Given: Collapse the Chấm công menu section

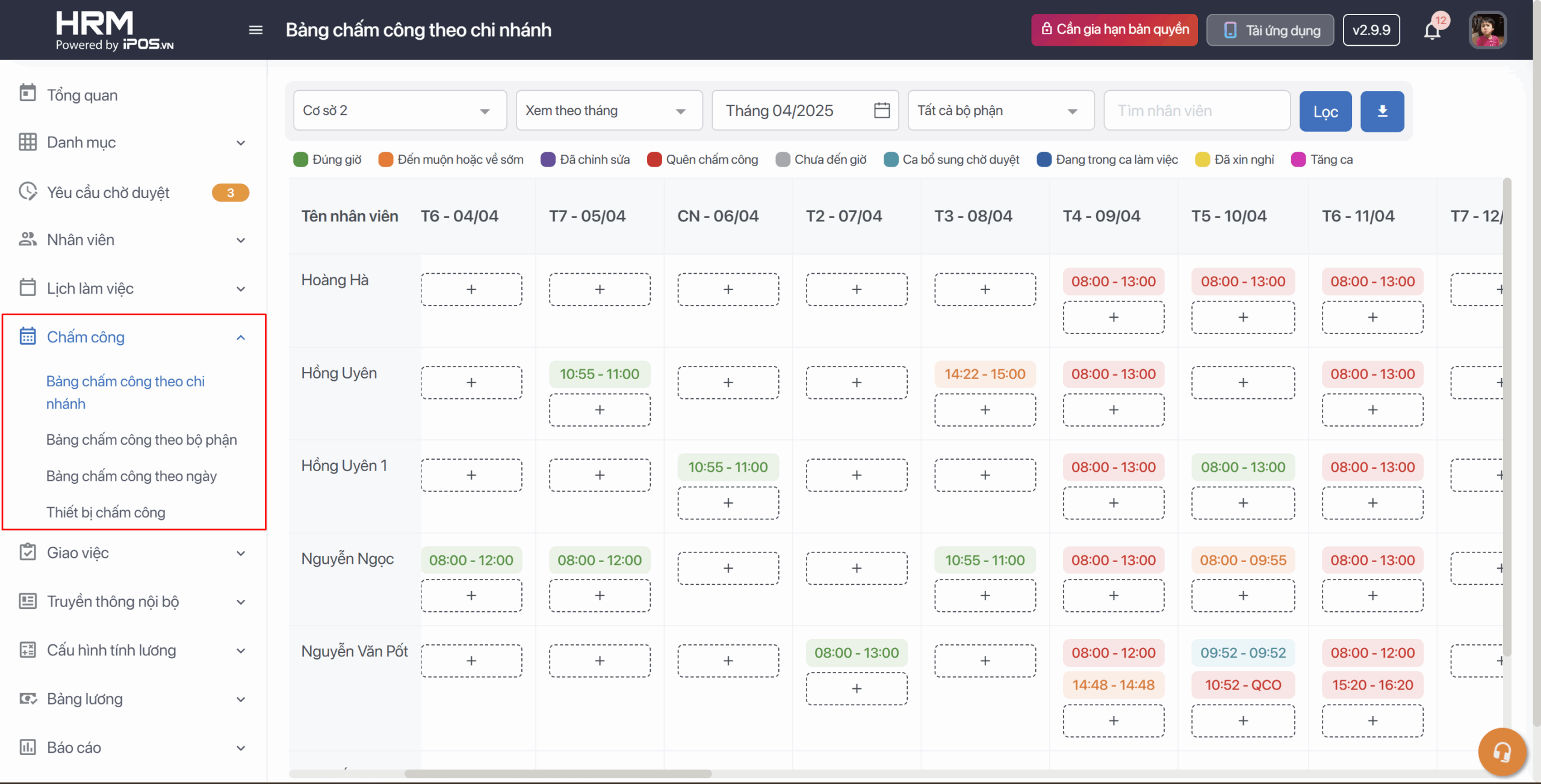Looking at the screenshot, I should 241,338.
